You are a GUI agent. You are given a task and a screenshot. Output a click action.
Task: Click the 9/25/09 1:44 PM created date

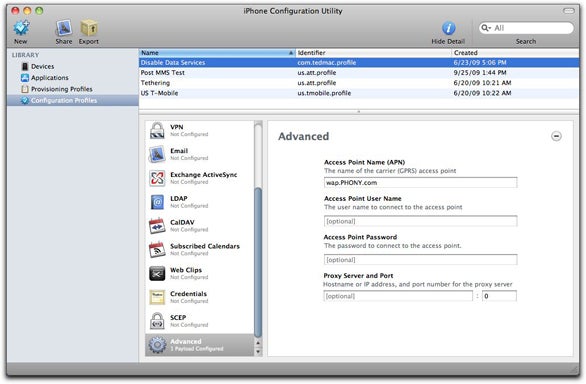coord(480,73)
